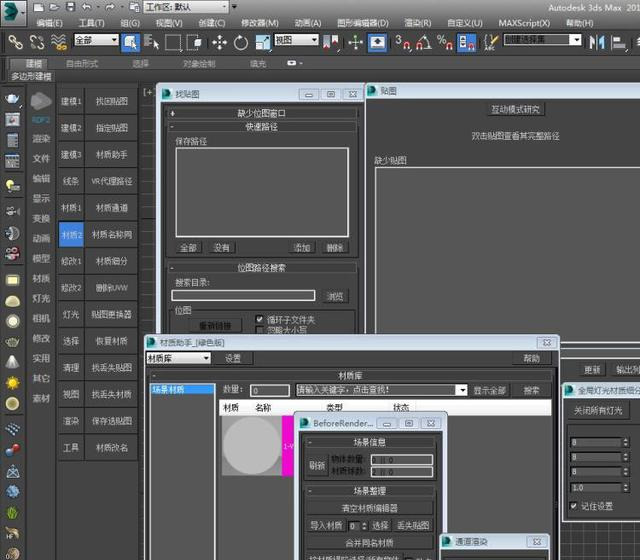
Task: Open the 修改器(M) menu
Action: point(259,22)
